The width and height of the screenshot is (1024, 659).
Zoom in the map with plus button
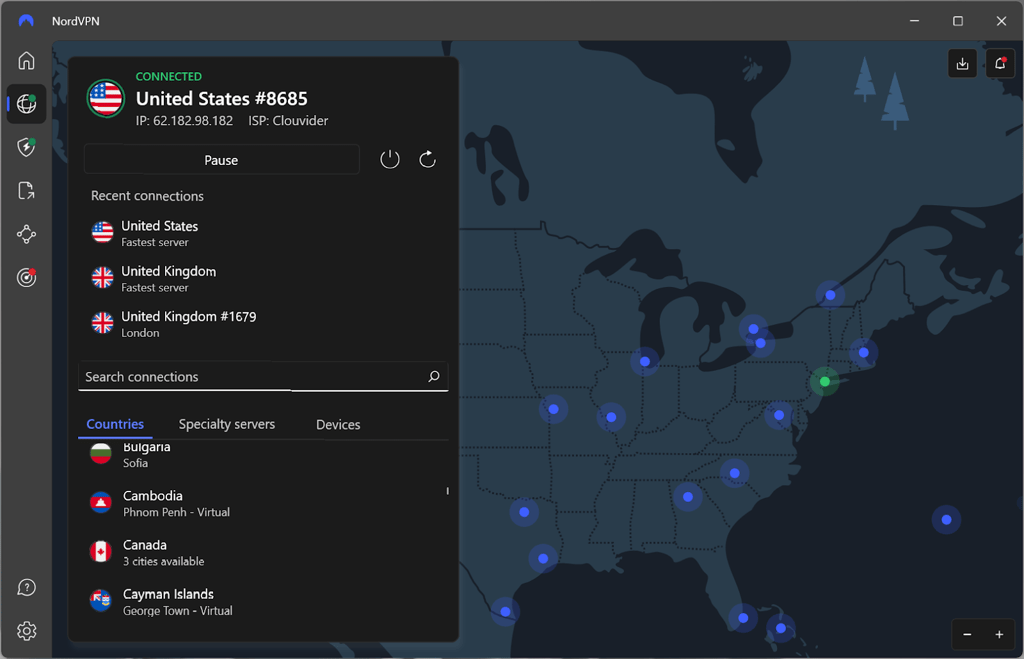click(999, 635)
